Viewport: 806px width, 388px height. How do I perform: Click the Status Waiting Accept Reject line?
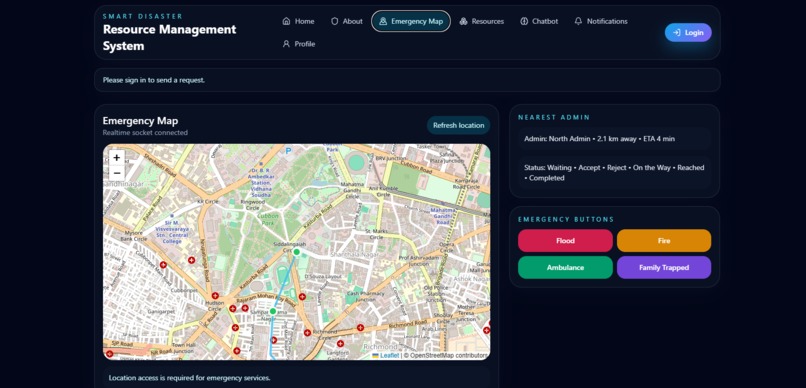click(x=614, y=173)
